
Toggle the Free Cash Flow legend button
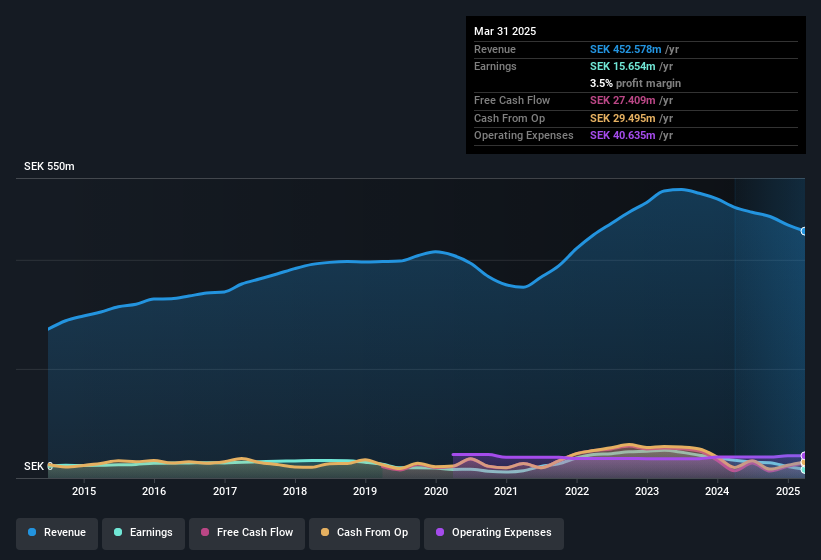point(247,533)
